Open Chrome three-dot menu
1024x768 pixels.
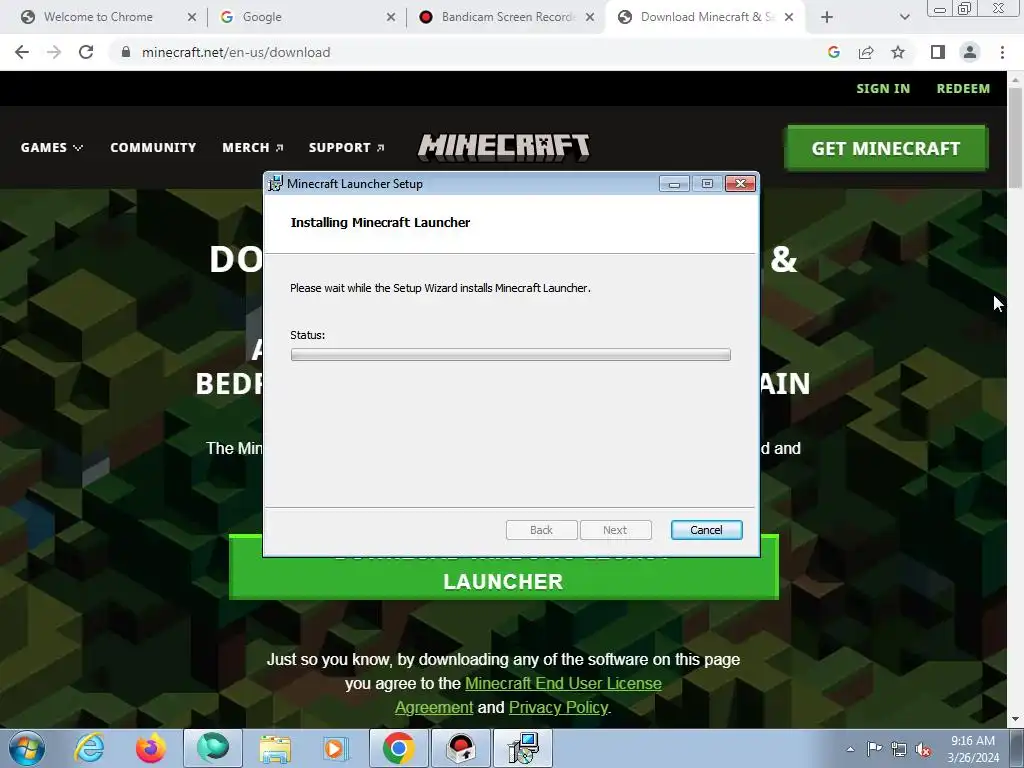(1002, 52)
